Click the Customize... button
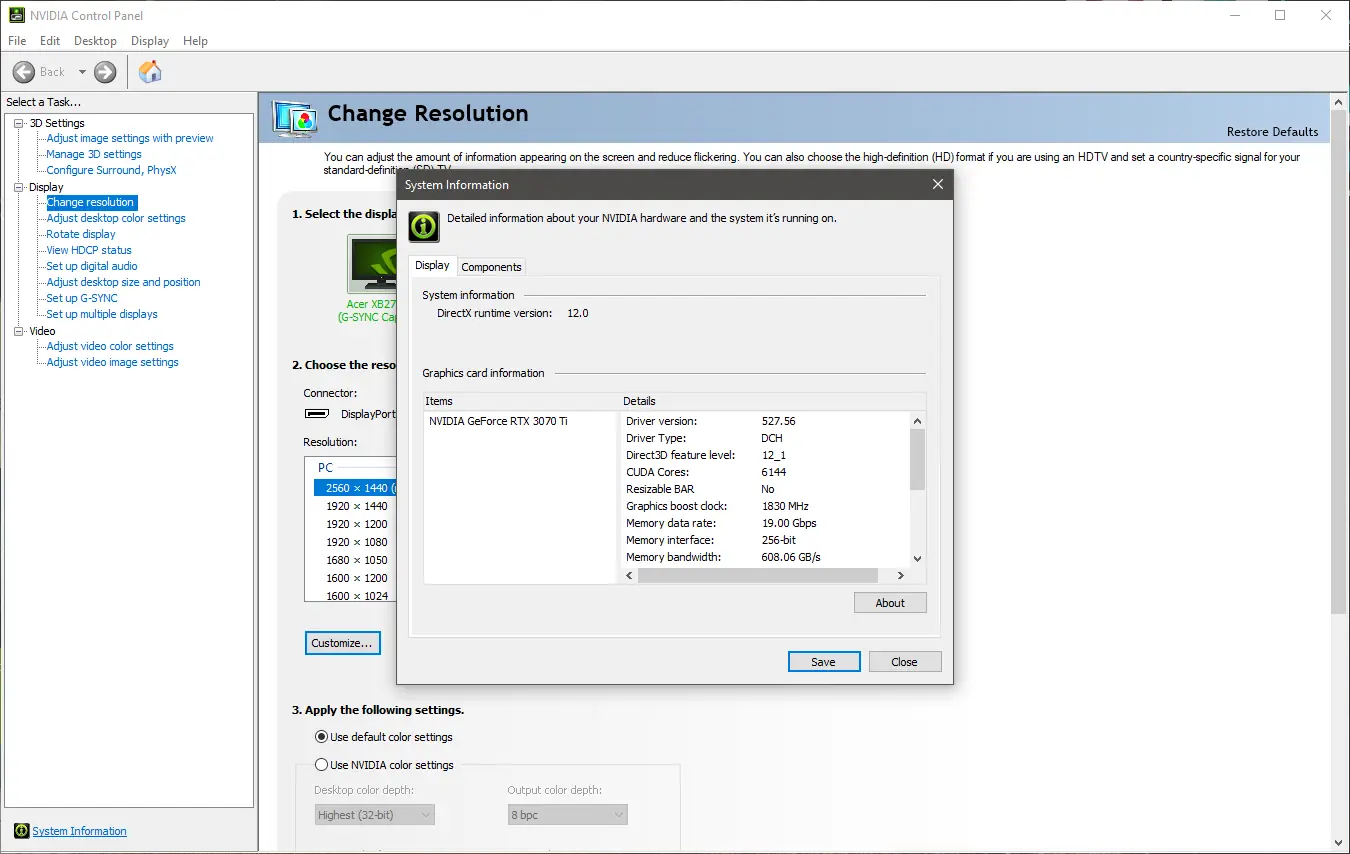This screenshot has width=1350, height=854. coord(342,643)
